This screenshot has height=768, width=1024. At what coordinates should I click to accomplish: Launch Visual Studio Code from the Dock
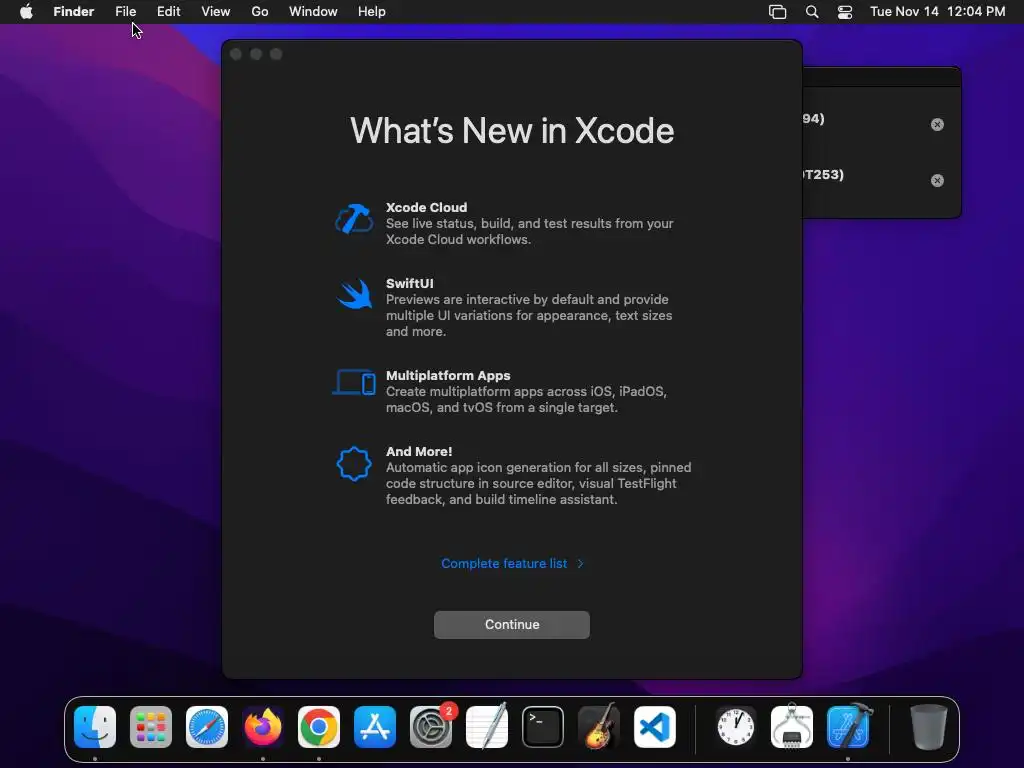click(655, 727)
